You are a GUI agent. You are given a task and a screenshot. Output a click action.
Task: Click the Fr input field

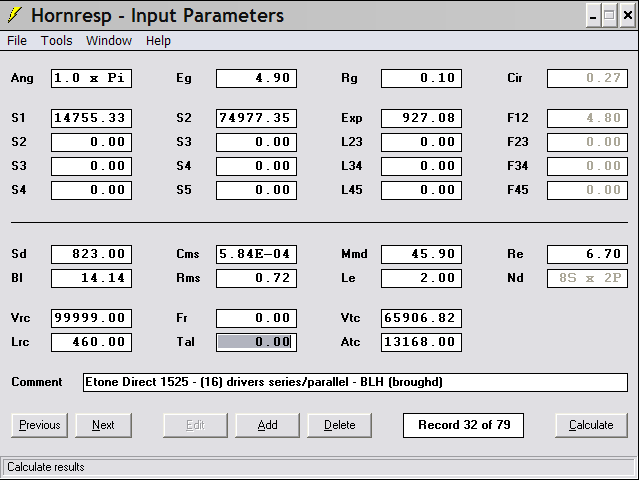(x=256, y=318)
